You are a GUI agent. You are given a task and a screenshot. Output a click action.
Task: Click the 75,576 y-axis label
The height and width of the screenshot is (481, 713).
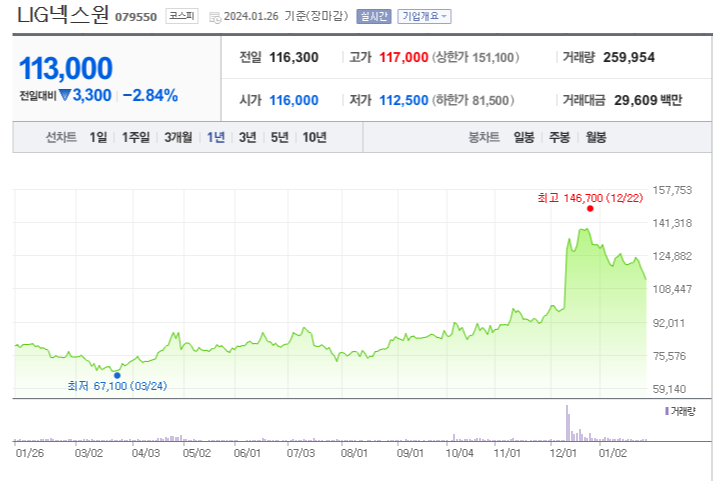pos(669,356)
